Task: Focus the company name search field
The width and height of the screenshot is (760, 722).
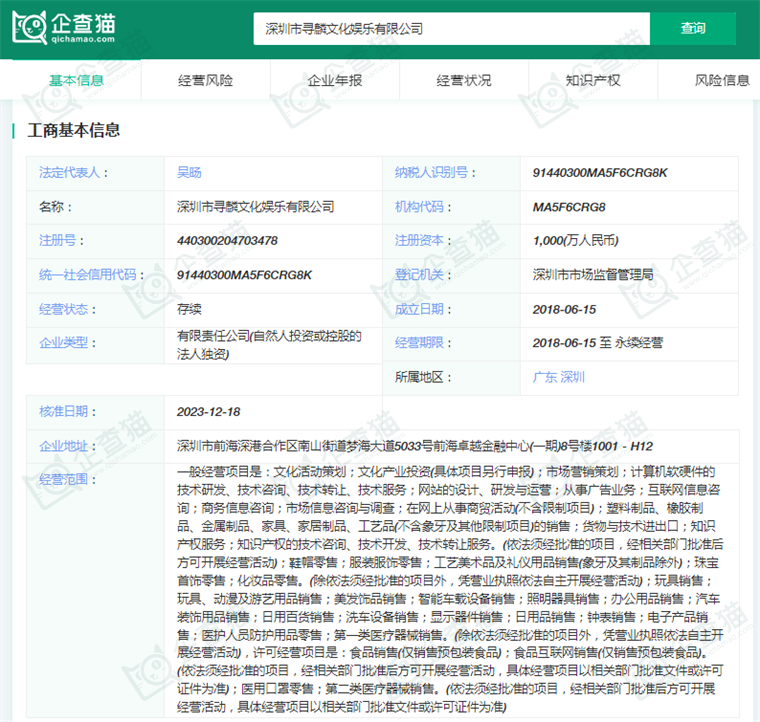Action: tap(451, 29)
